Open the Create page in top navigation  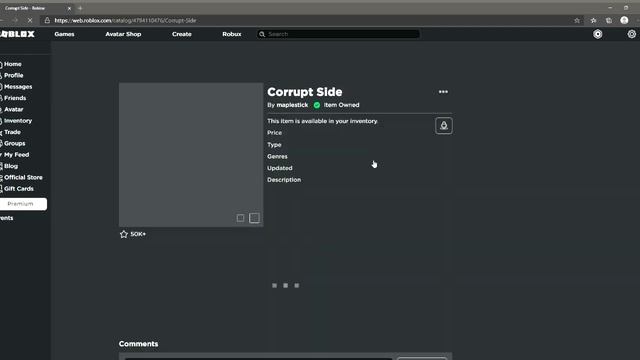point(182,34)
